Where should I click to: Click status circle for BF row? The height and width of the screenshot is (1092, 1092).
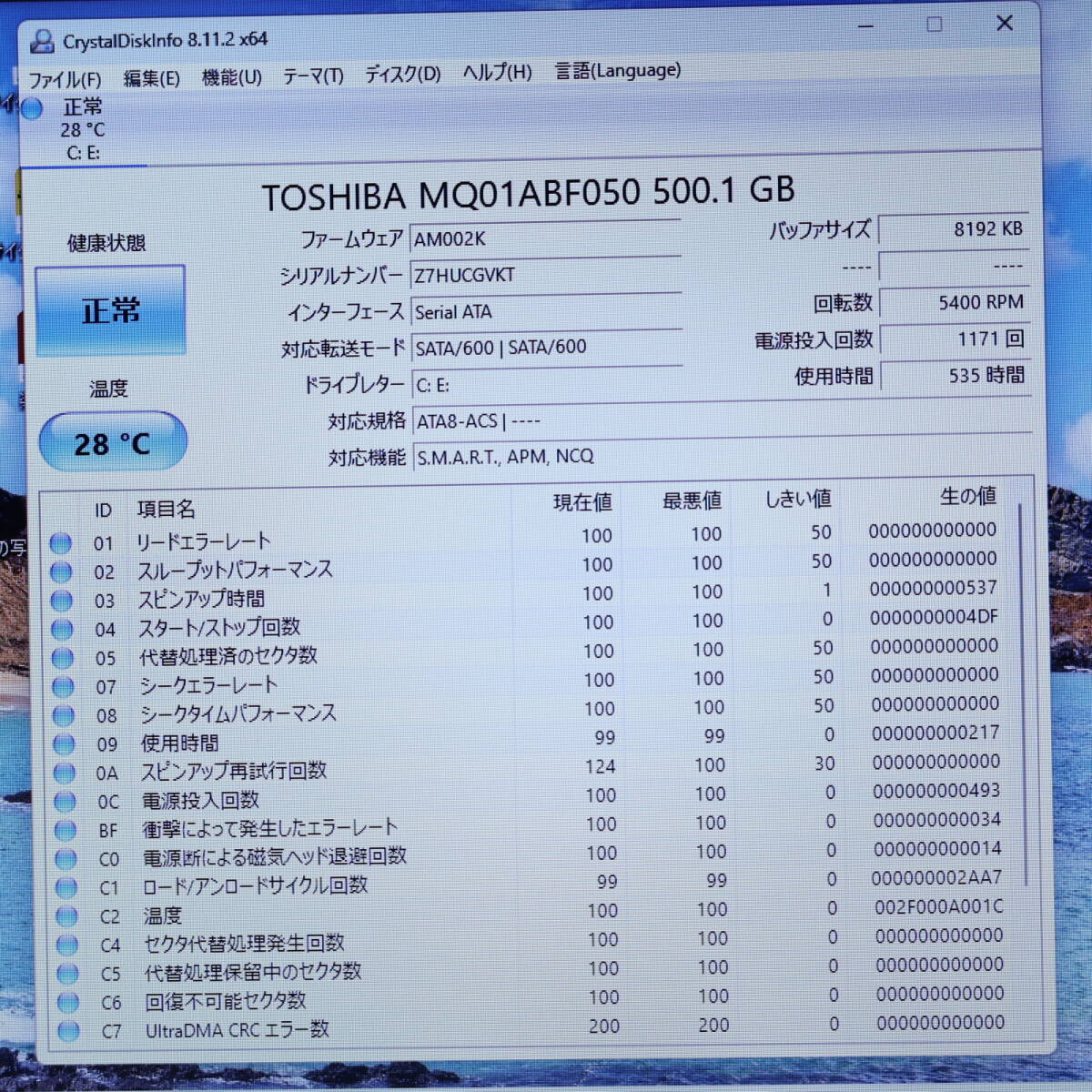tap(66, 830)
